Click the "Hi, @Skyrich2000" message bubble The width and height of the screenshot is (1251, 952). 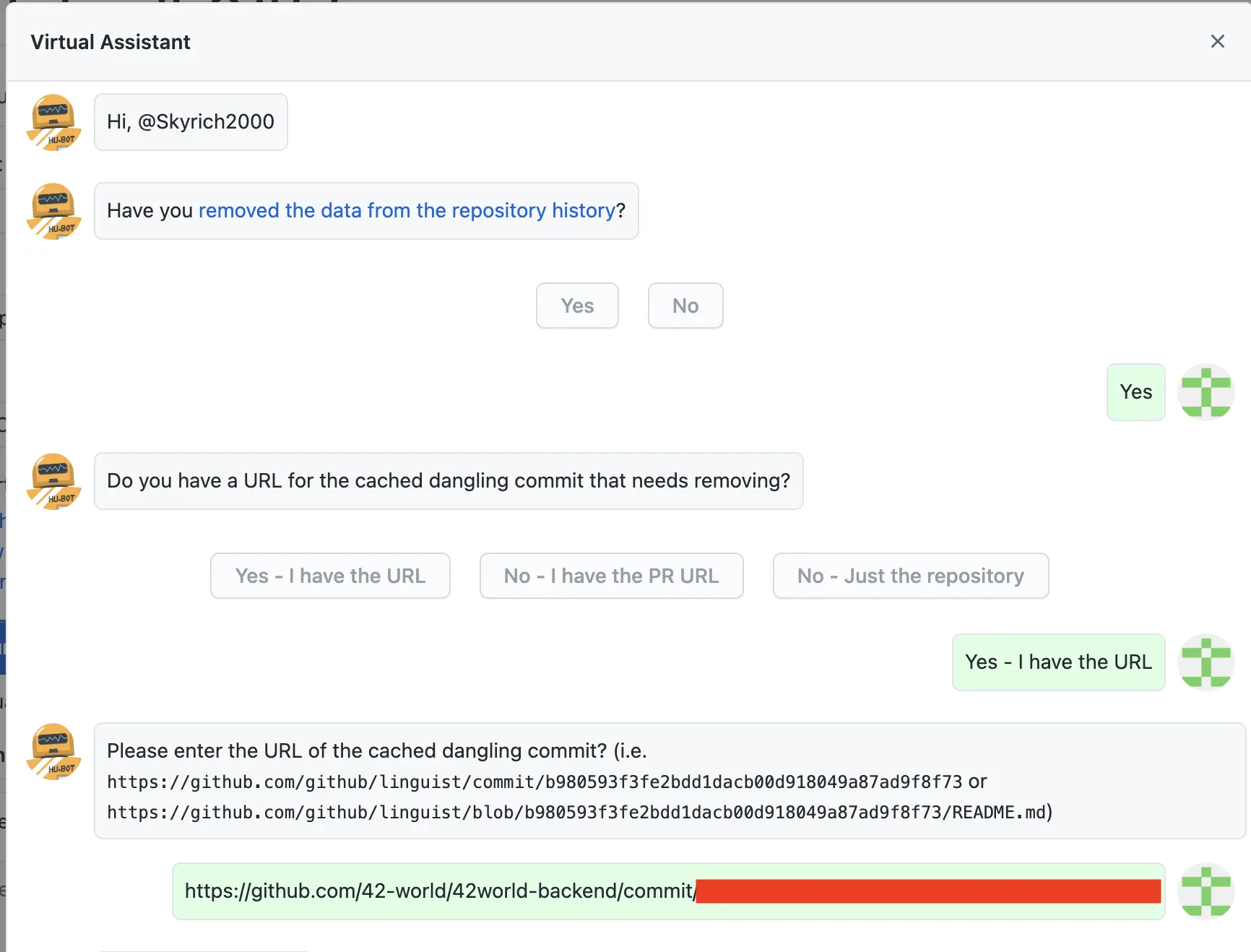pos(191,122)
